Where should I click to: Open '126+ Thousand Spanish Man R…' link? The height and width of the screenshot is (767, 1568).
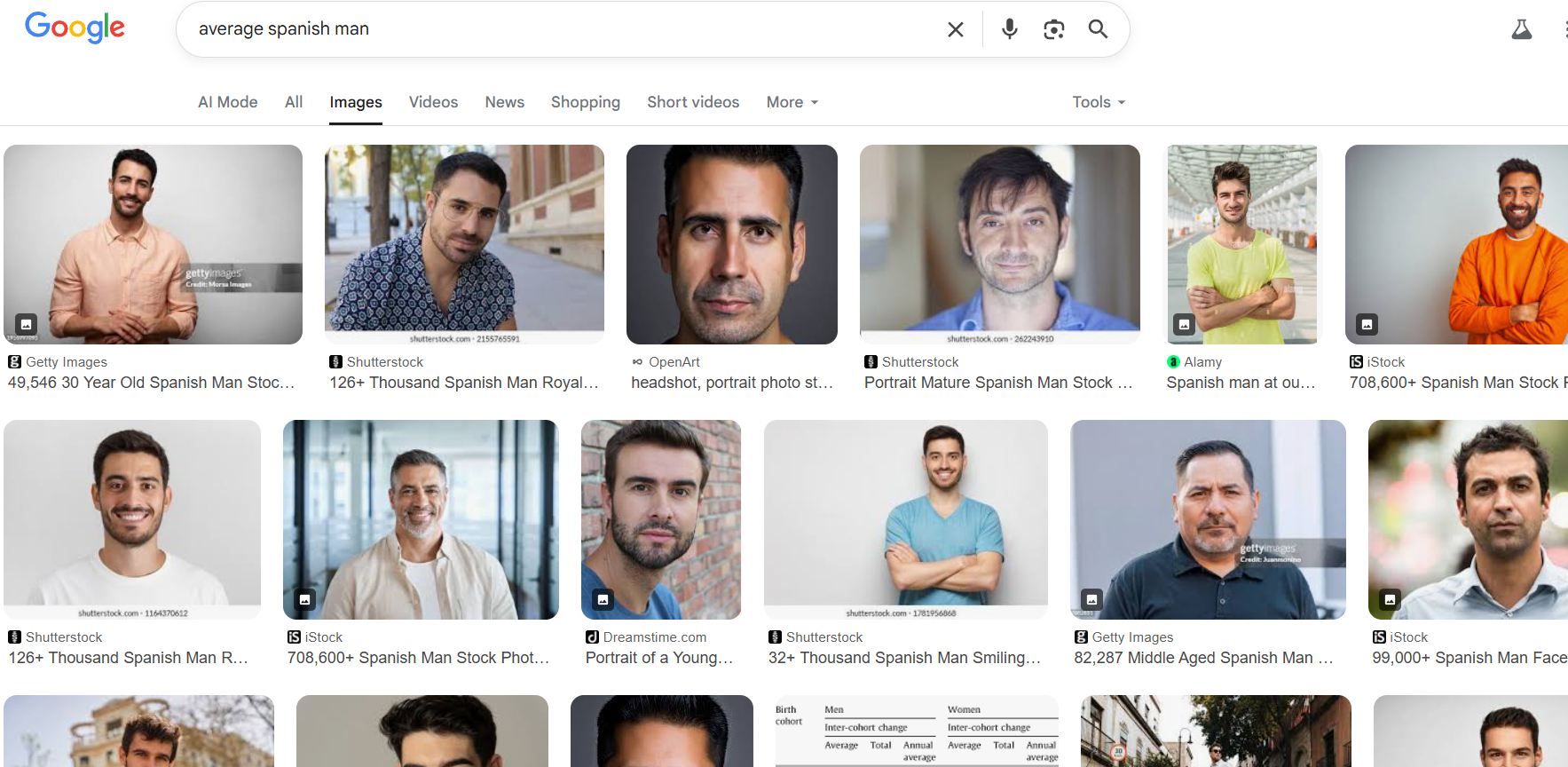(129, 658)
